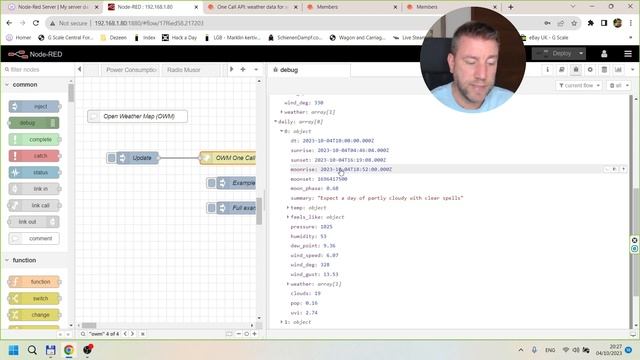
Task: Add a new flow tab
Action: [x=243, y=69]
